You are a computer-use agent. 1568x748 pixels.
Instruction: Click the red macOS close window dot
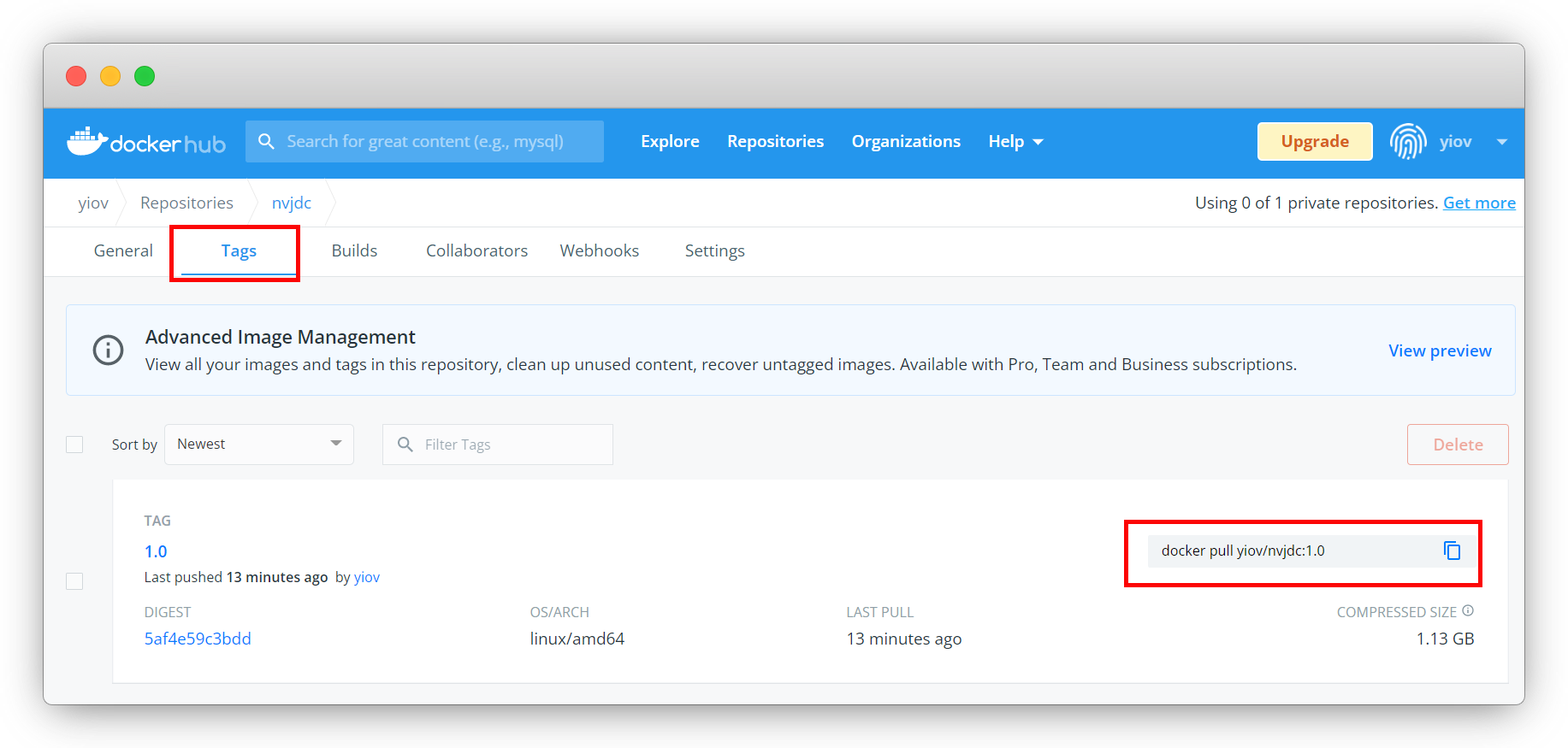coord(76,76)
